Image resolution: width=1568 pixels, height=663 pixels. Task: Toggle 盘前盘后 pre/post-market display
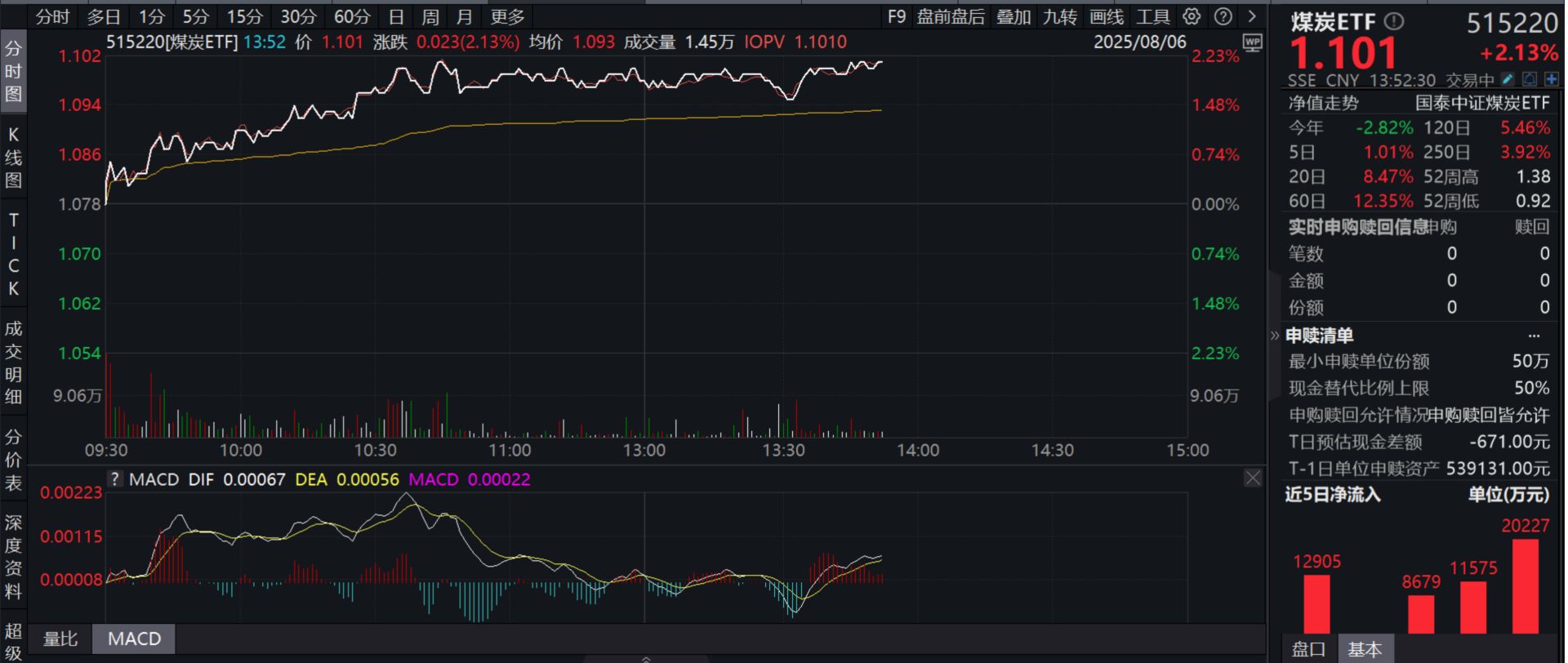coord(951,16)
